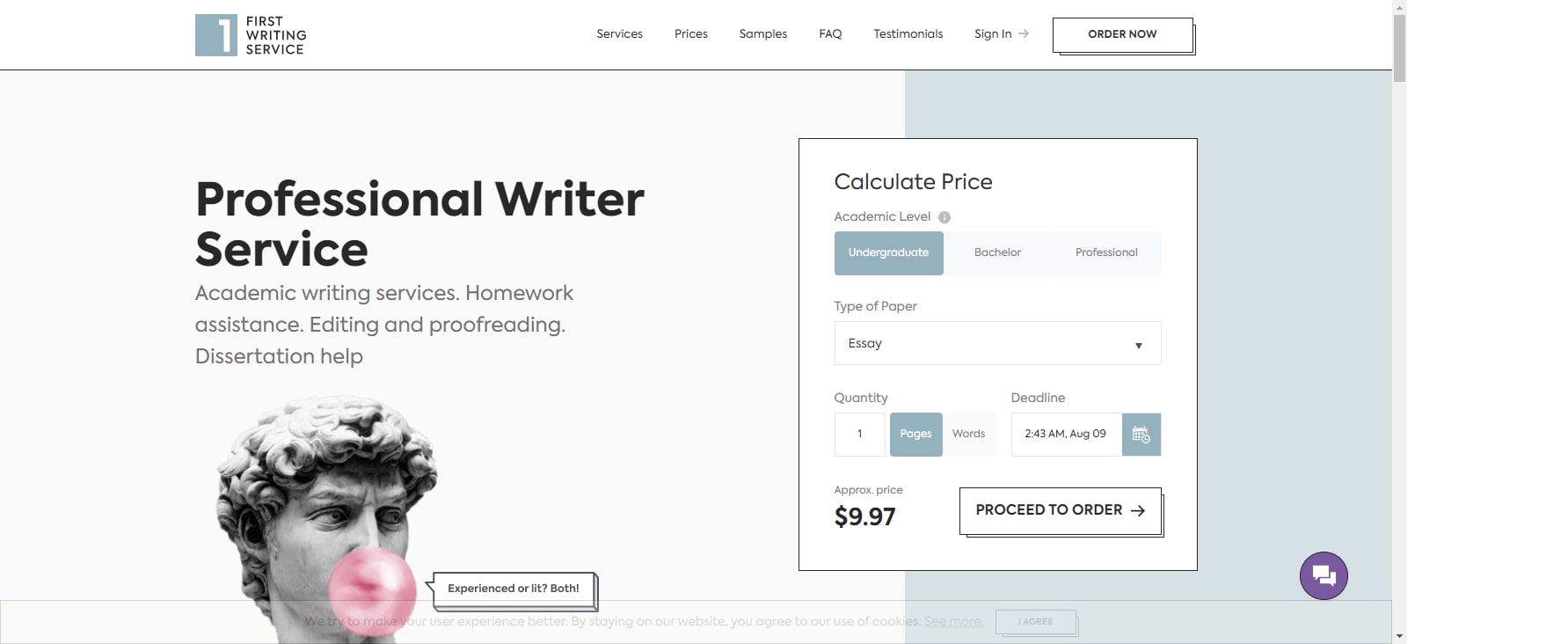Image resolution: width=1568 pixels, height=644 pixels.
Task: Open the deadline calendar picker icon
Action: (x=1141, y=435)
